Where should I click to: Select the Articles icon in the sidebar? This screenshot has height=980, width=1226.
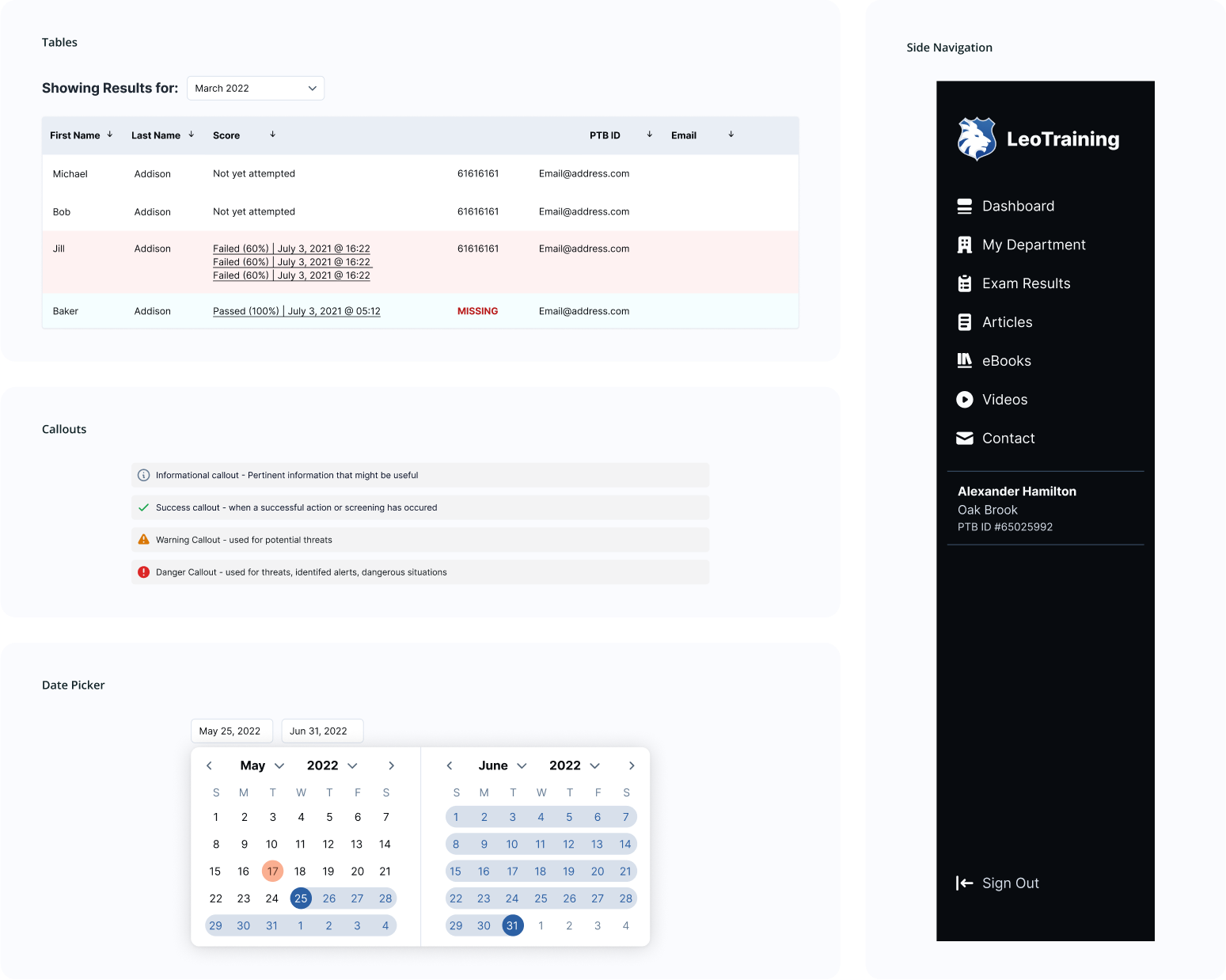[964, 321]
